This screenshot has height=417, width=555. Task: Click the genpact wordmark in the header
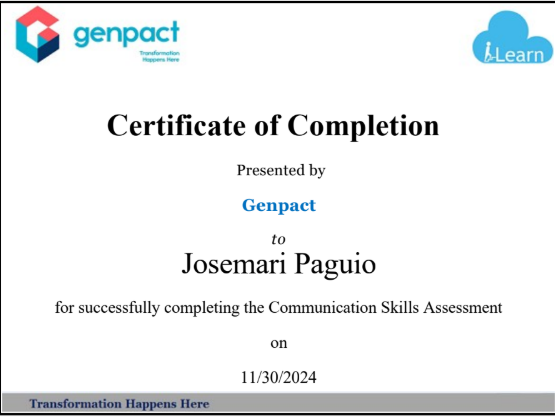click(126, 34)
